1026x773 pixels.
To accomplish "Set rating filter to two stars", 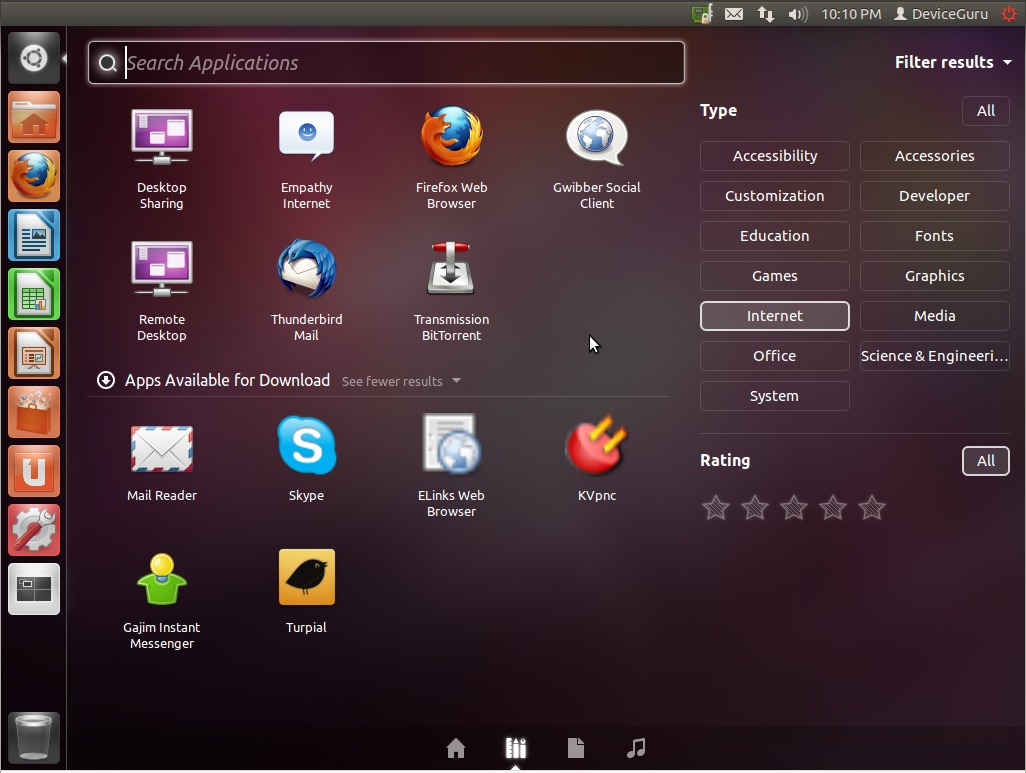I will coord(754,507).
